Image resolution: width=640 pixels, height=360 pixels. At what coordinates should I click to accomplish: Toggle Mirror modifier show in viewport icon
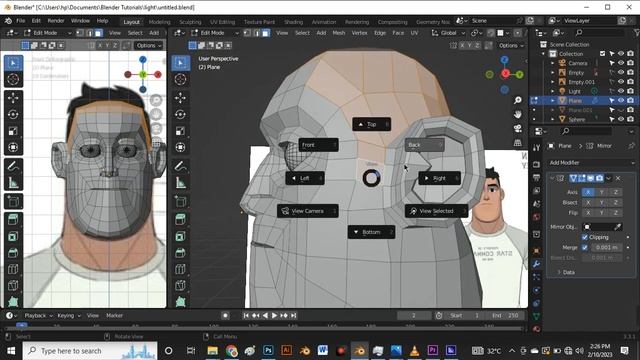click(591, 178)
